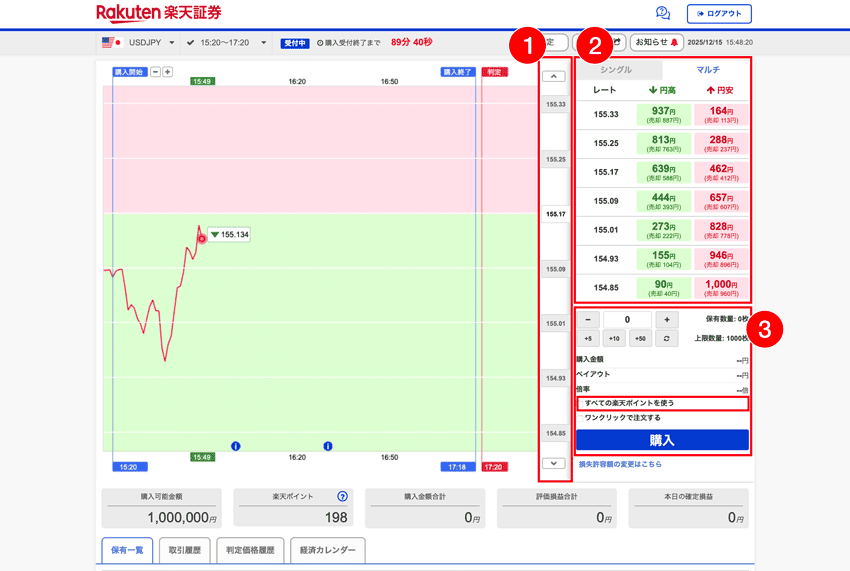The width and height of the screenshot is (850, 571).
Task: Open the 楽天ポイント help question icon
Action: coord(342,496)
